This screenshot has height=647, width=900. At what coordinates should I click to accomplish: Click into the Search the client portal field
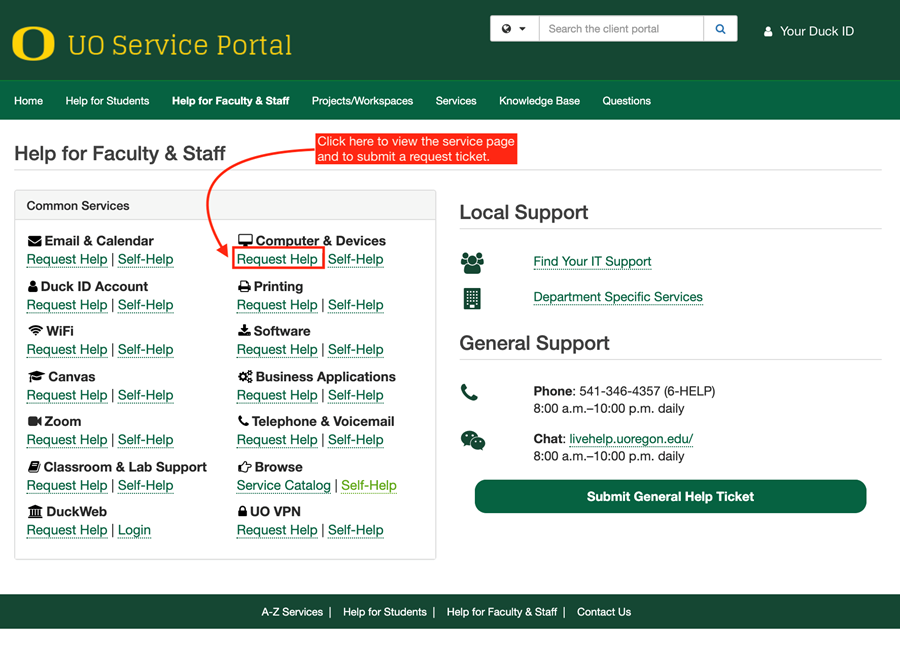click(x=621, y=29)
